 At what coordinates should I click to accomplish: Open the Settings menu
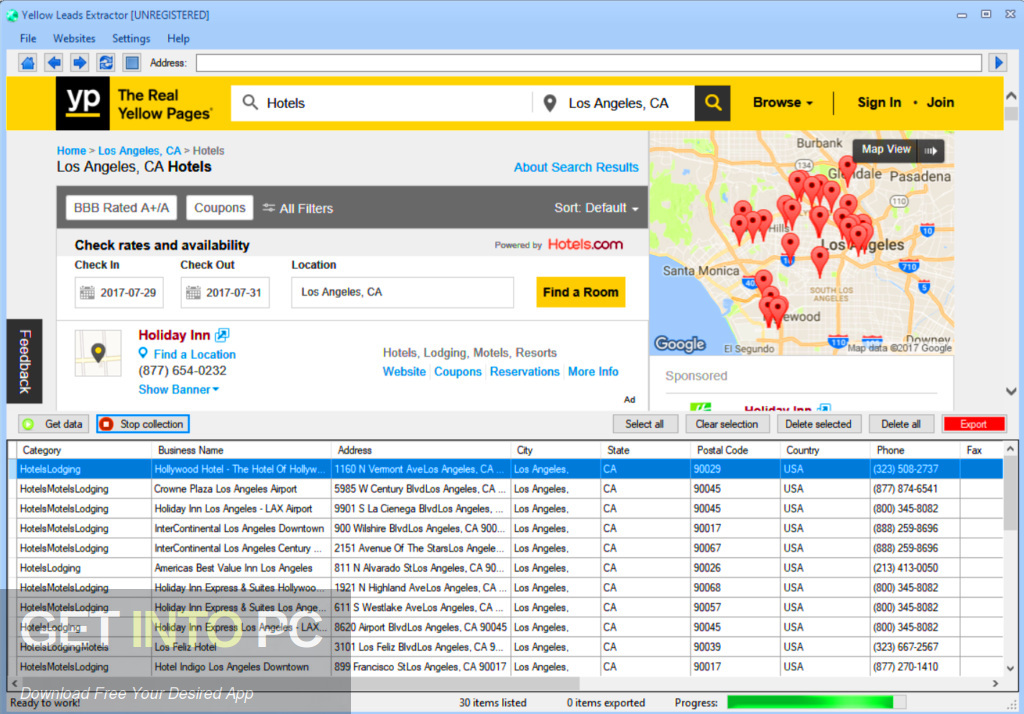131,39
